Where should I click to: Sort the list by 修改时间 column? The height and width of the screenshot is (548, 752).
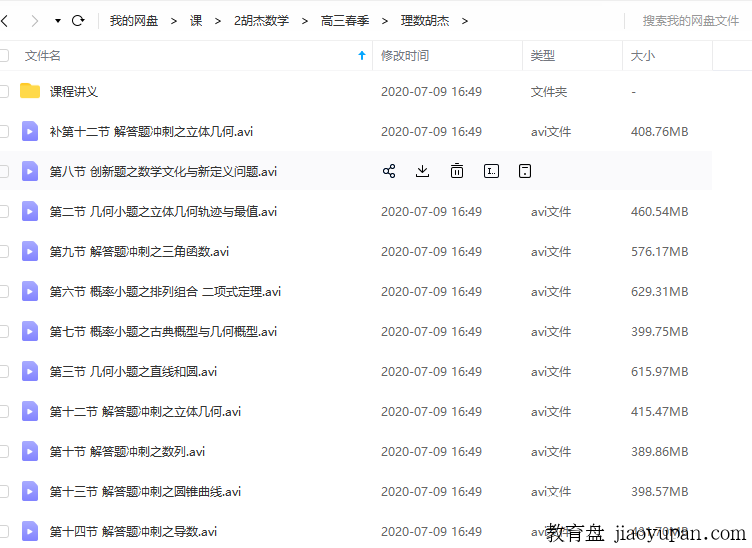click(405, 56)
